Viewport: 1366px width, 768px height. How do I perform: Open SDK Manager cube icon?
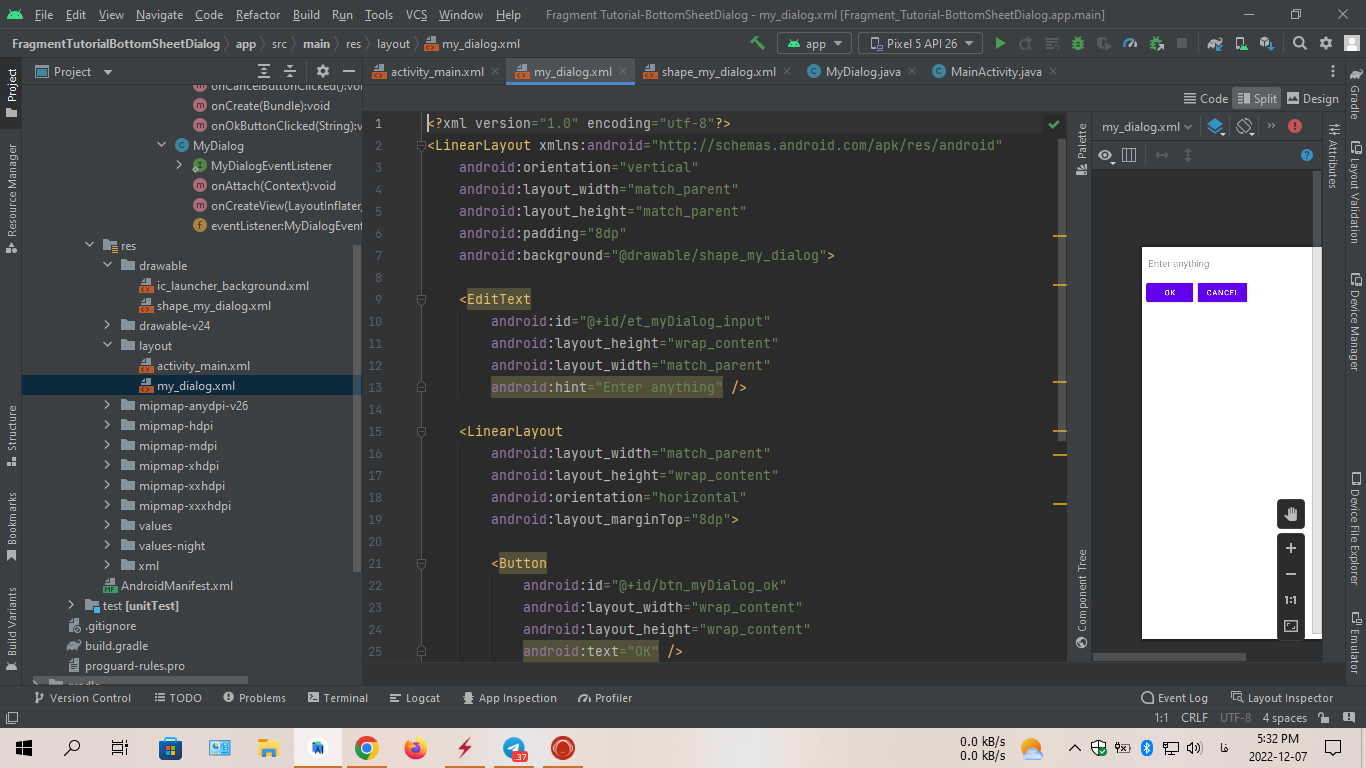1267,43
